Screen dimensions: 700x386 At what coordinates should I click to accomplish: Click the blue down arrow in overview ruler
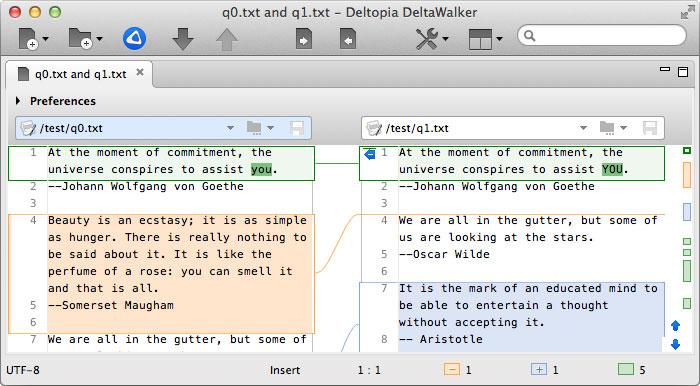(x=675, y=344)
